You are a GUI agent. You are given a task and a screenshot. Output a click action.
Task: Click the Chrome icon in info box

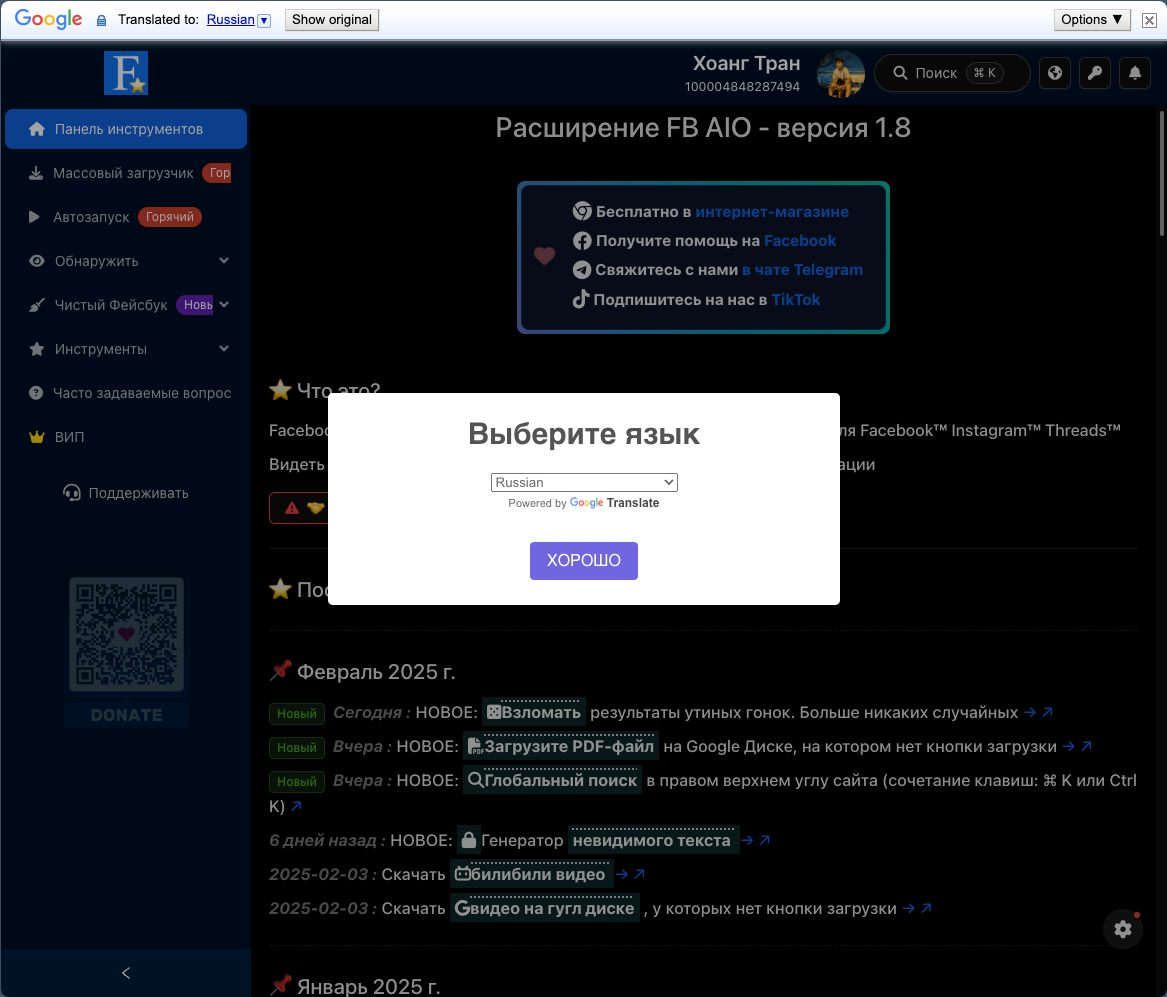pyautogui.click(x=582, y=211)
